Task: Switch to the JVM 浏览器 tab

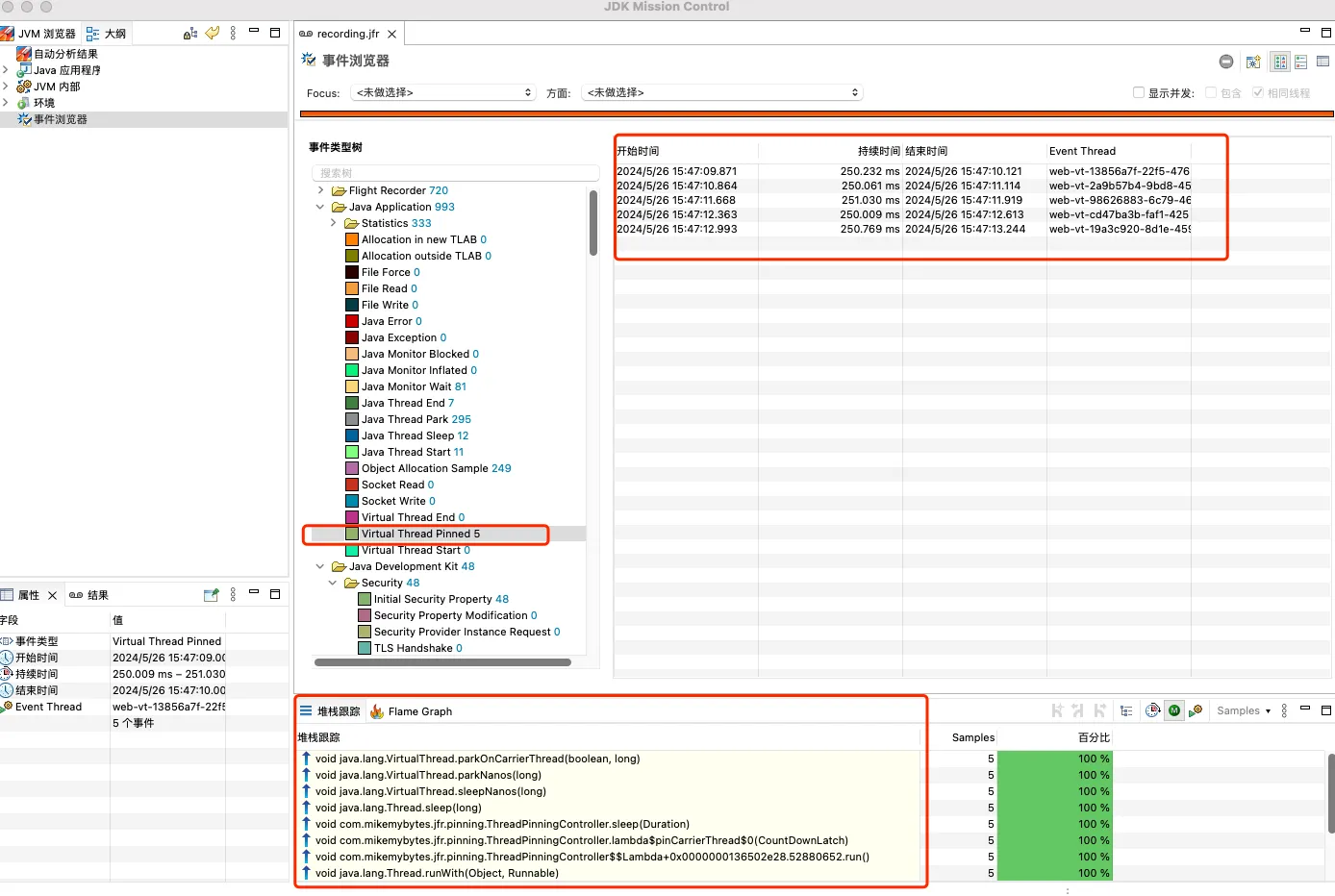Action: click(38, 34)
